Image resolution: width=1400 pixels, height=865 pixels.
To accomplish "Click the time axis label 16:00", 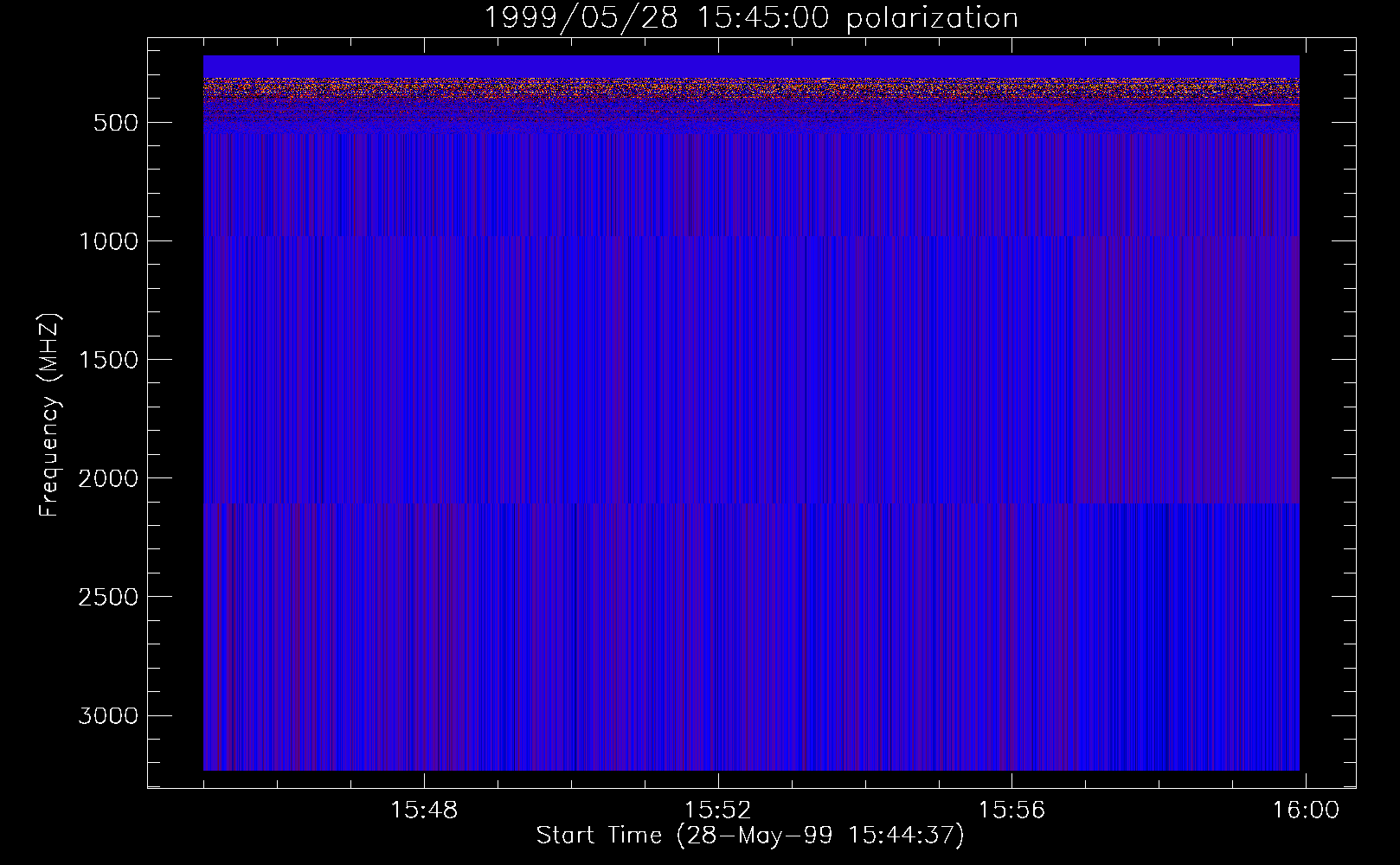I will point(1306,811).
